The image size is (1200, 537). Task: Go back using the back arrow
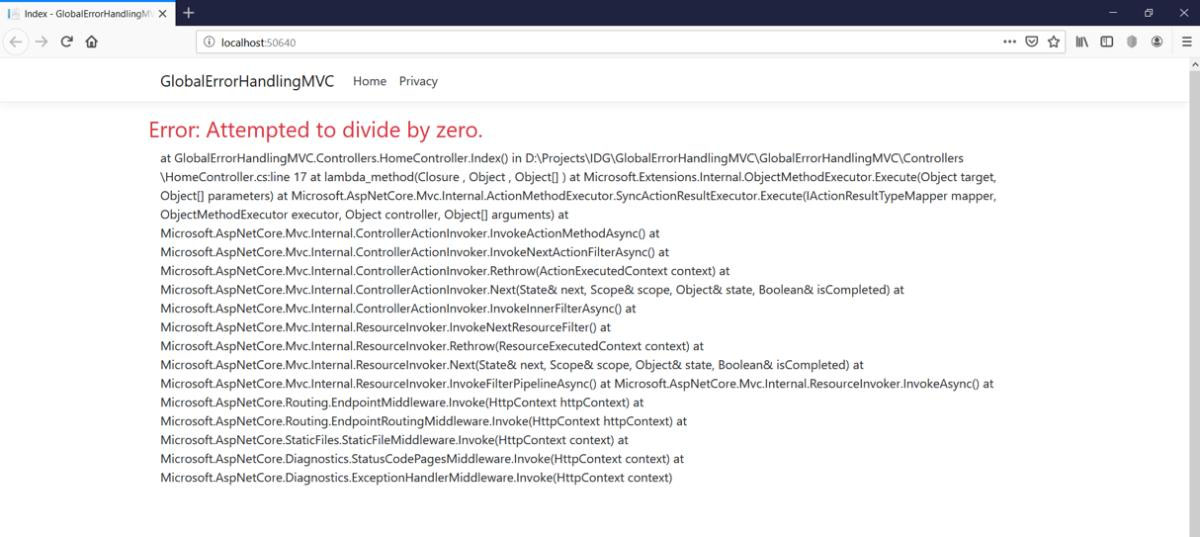point(17,42)
